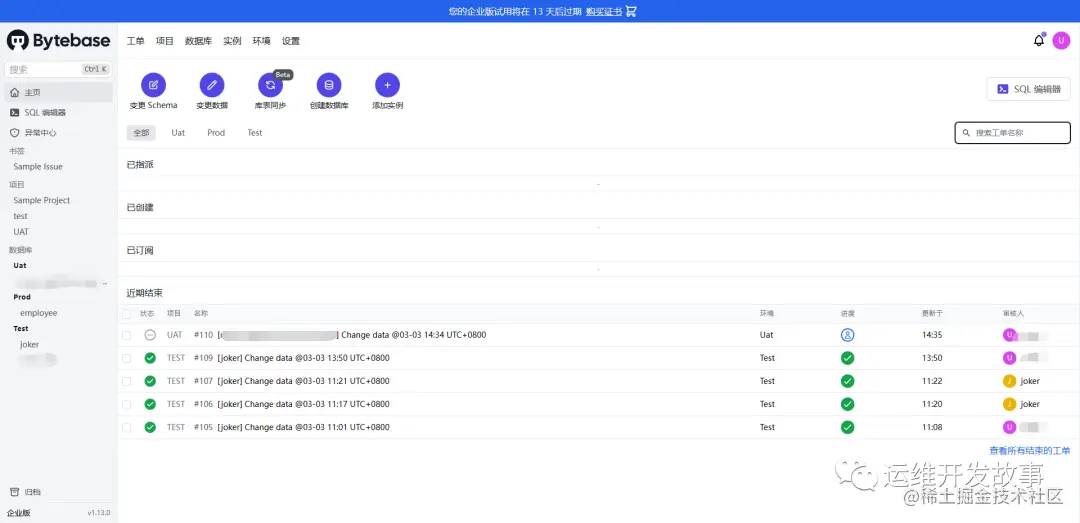Select the Prod environment tab
This screenshot has width=1080, height=523.
[x=216, y=132]
